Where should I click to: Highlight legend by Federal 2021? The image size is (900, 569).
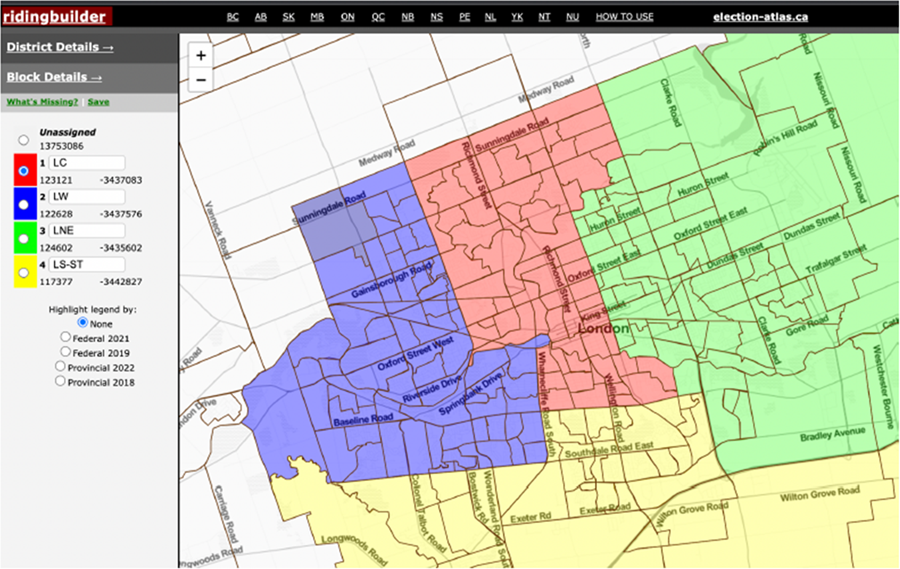pos(65,337)
